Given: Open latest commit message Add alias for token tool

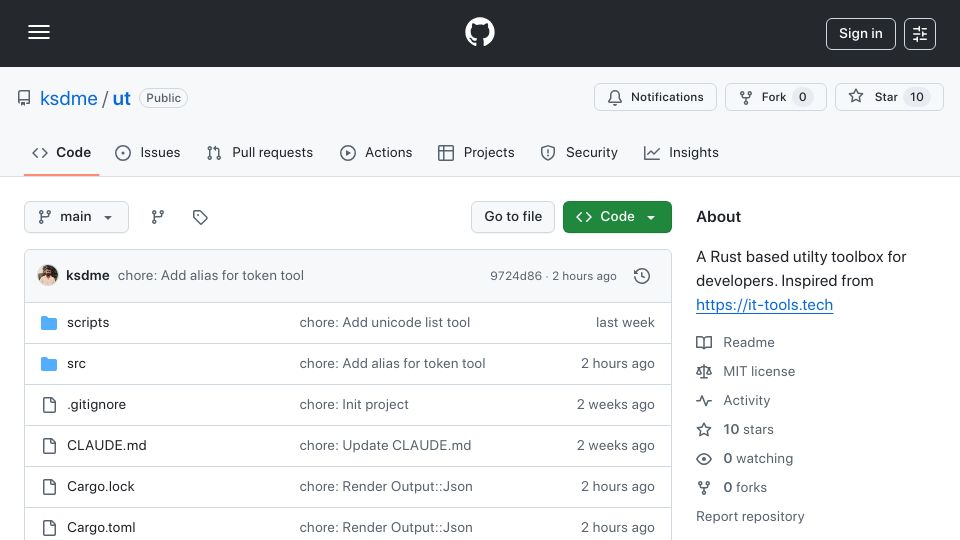Looking at the screenshot, I should 211,276.
